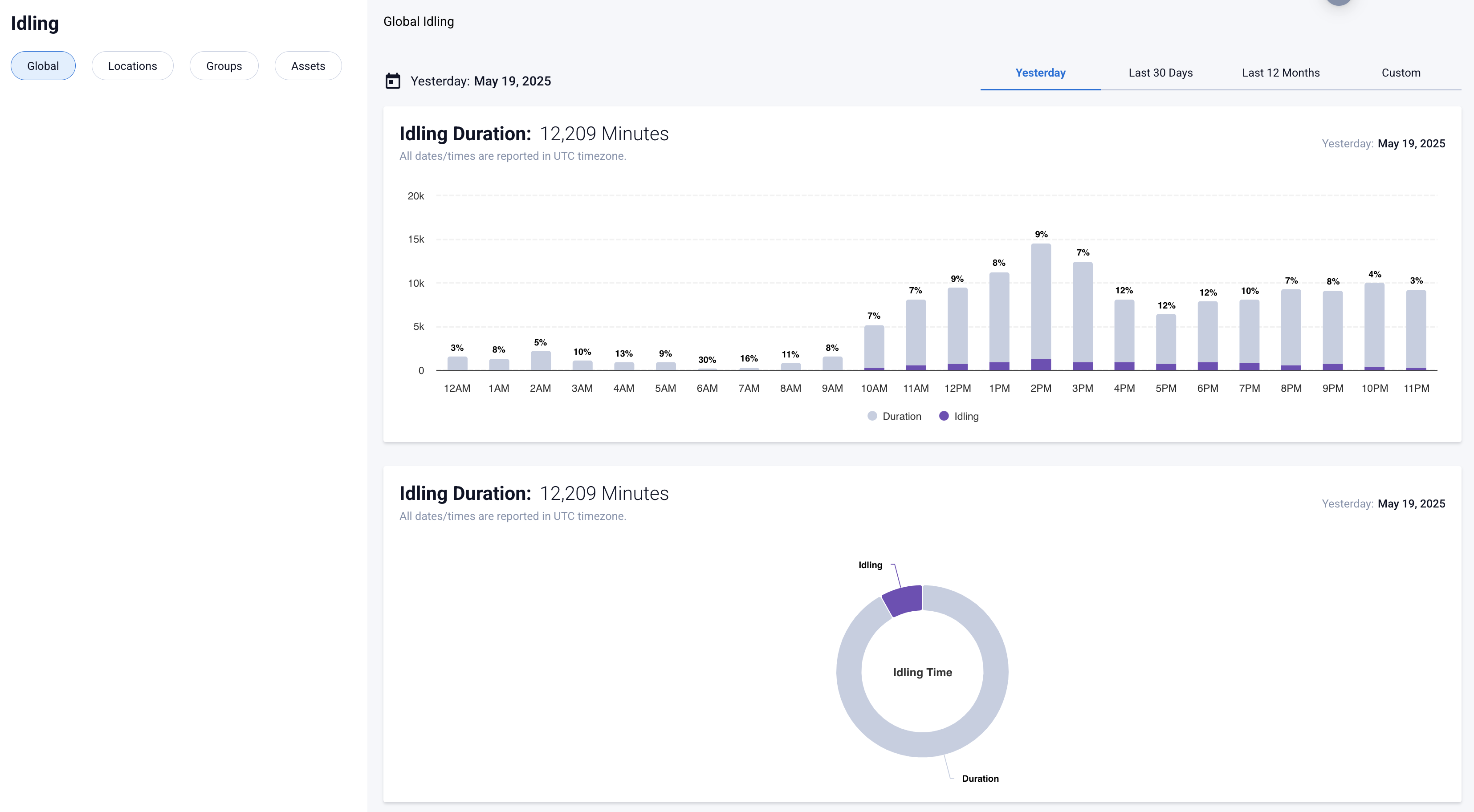Select the Global filter pill
Image resolution: width=1474 pixels, height=812 pixels.
tap(43, 66)
